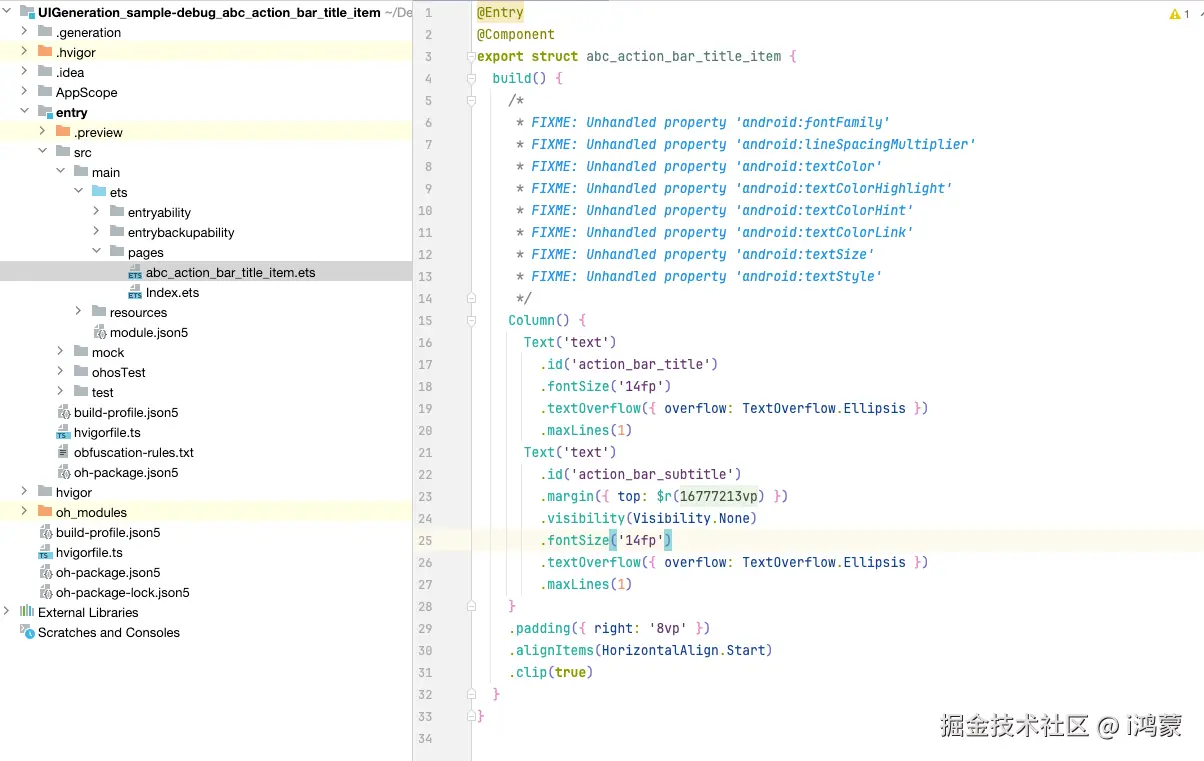Viewport: 1204px width, 761px height.
Task: Expand the External Libraries node arrow
Action: coord(8,612)
